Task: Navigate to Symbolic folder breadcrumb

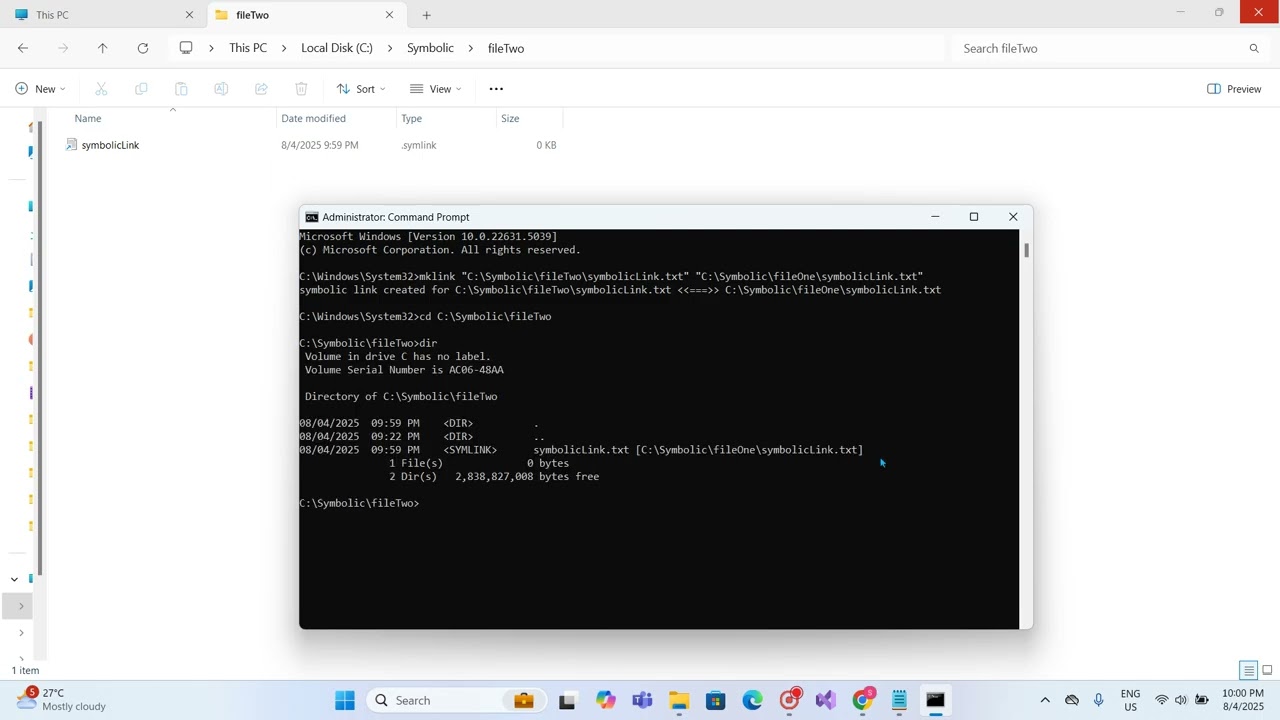Action: tap(430, 48)
